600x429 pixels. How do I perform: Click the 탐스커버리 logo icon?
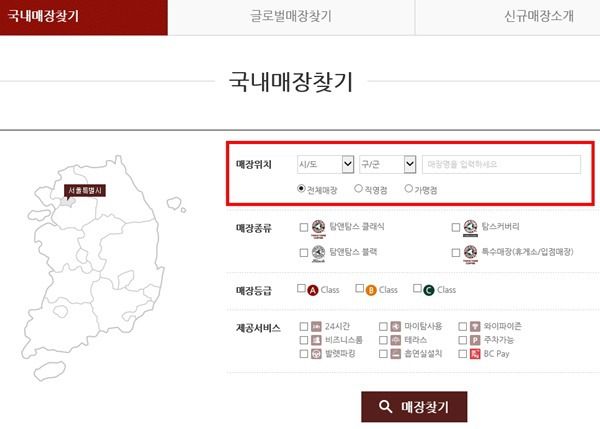470,228
